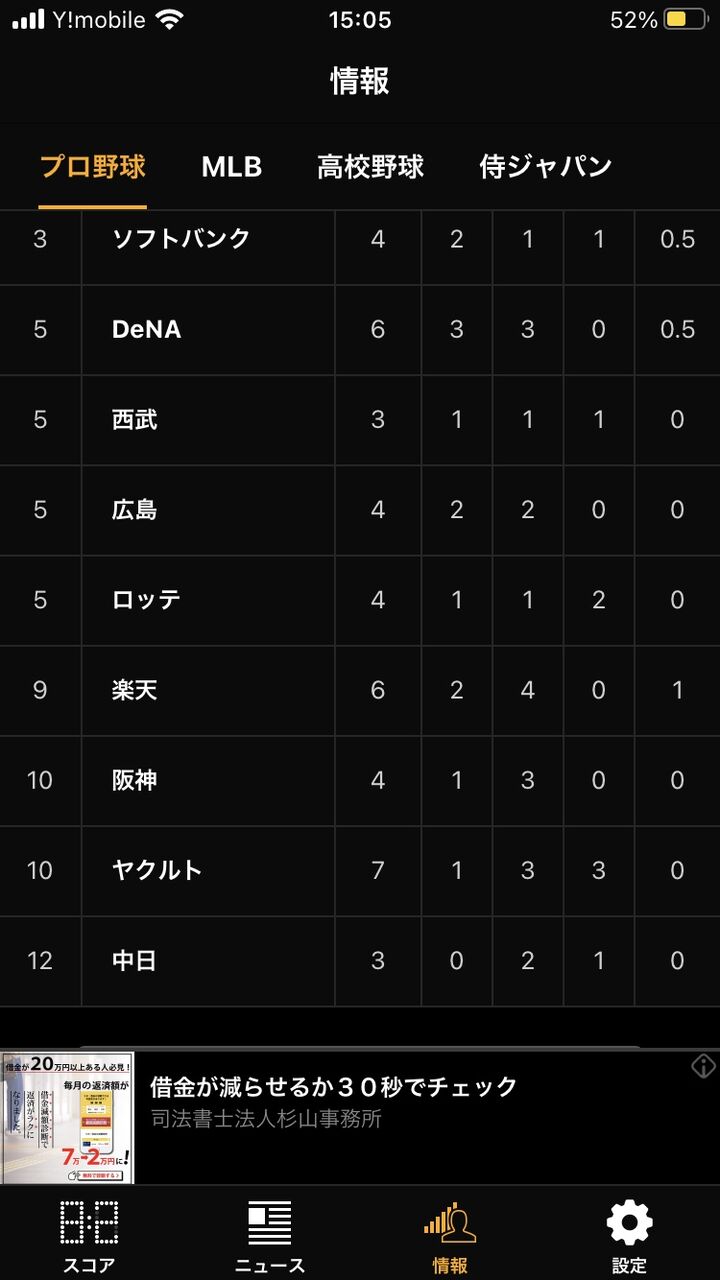720x1280 pixels.
Task: Tap the Wi-Fi icon in status bar
Action: tap(171, 20)
